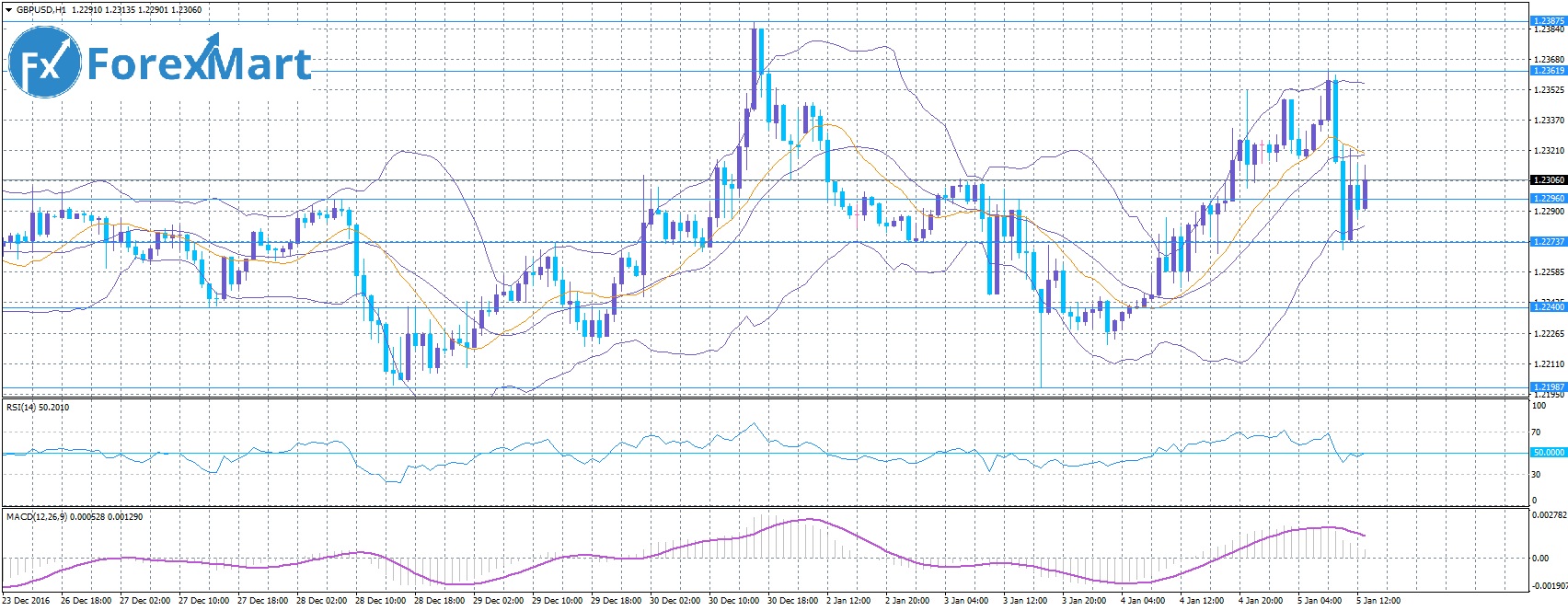
Task: Click the GBPUSD,H1 chart title text
Action: coord(41,10)
